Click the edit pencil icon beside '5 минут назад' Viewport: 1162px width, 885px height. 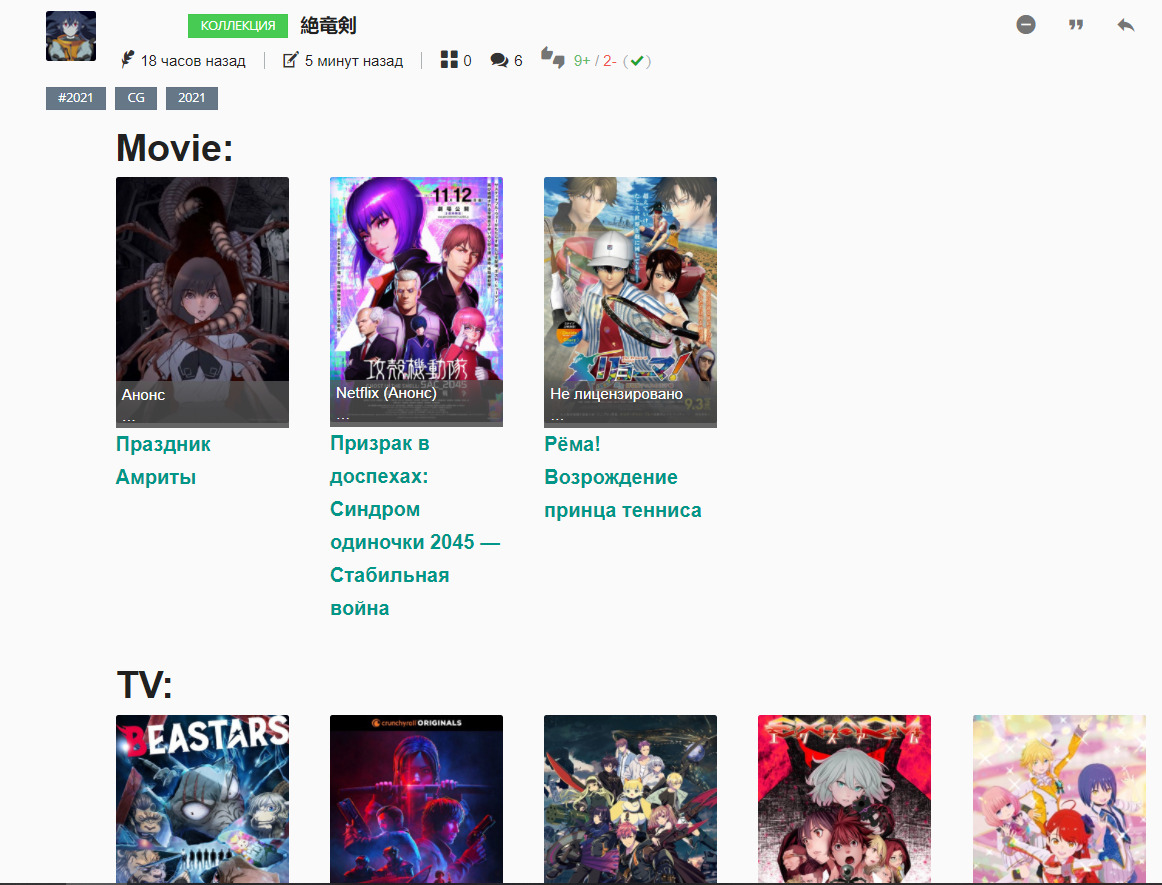pos(291,61)
